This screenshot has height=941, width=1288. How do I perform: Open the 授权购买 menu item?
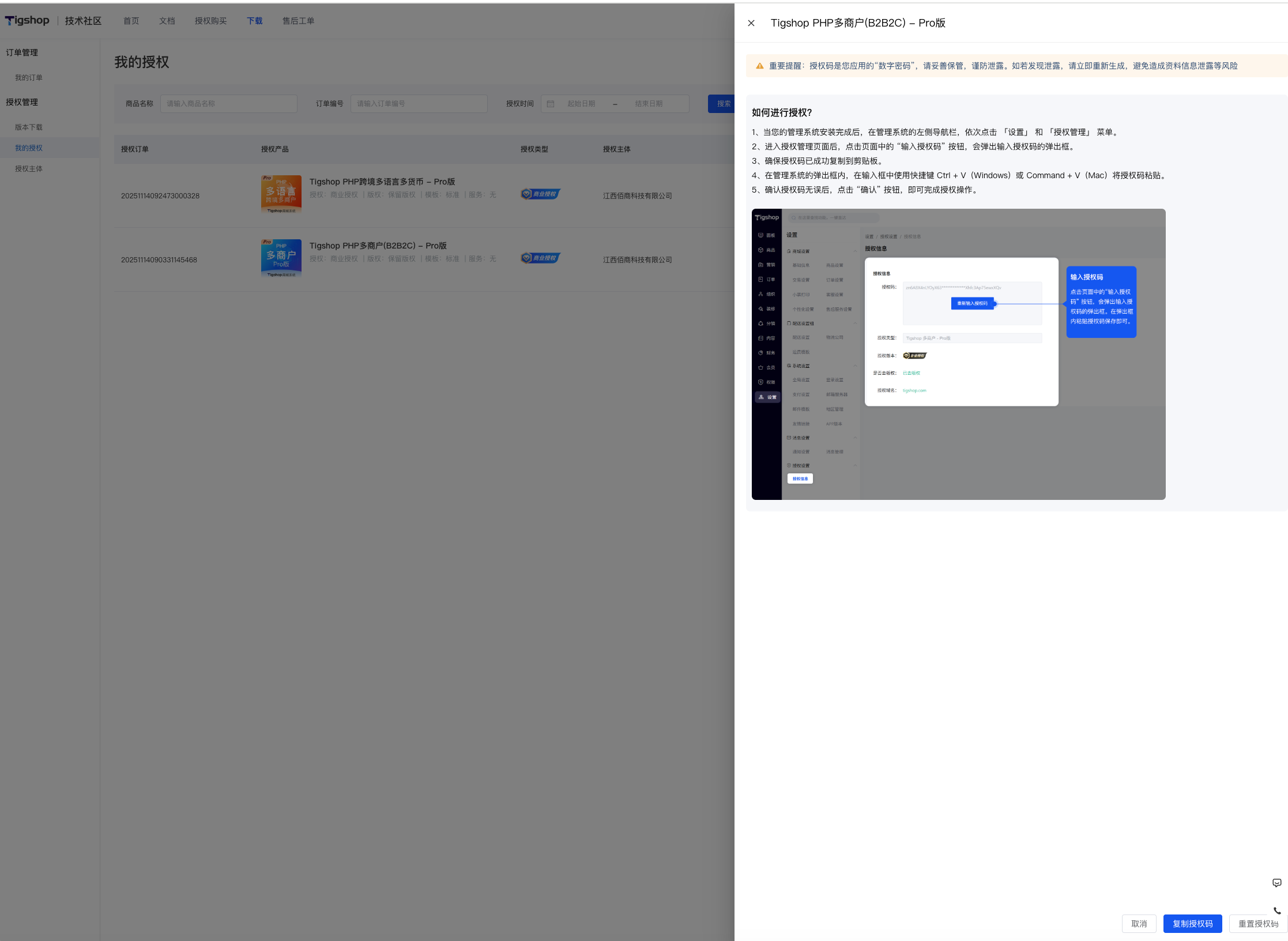coord(210,21)
